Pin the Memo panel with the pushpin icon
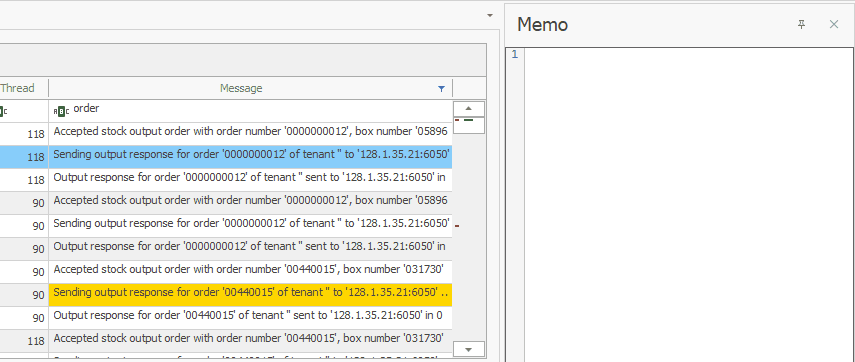This screenshot has width=855, height=362. click(802, 24)
